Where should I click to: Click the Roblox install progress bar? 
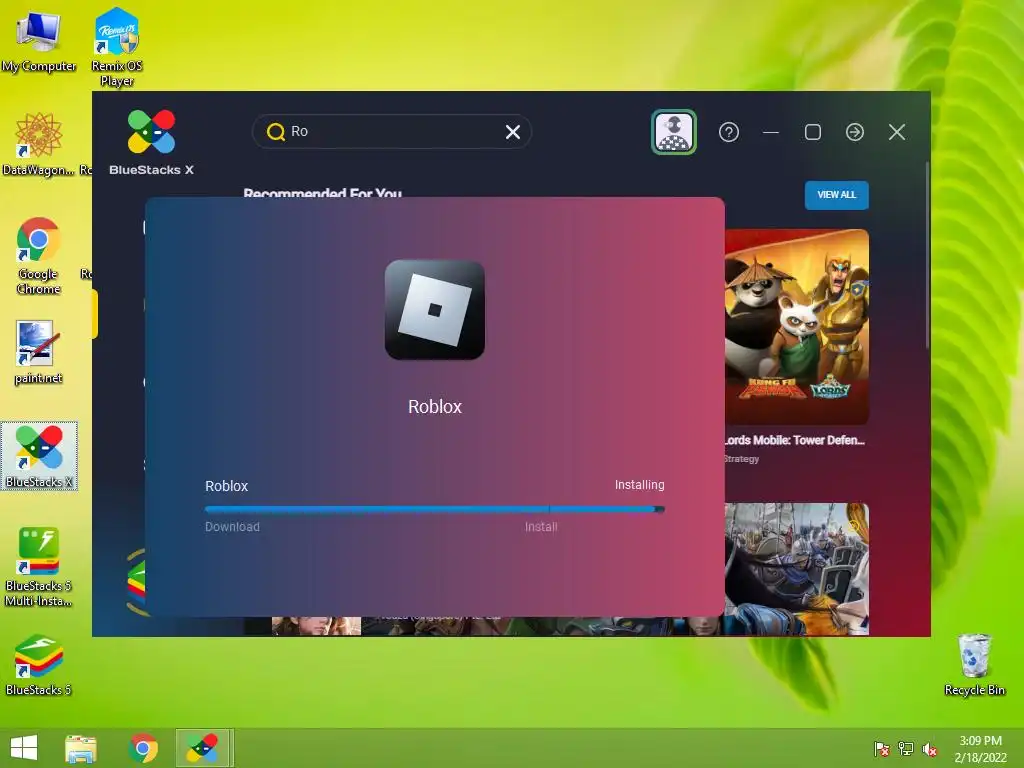point(435,509)
